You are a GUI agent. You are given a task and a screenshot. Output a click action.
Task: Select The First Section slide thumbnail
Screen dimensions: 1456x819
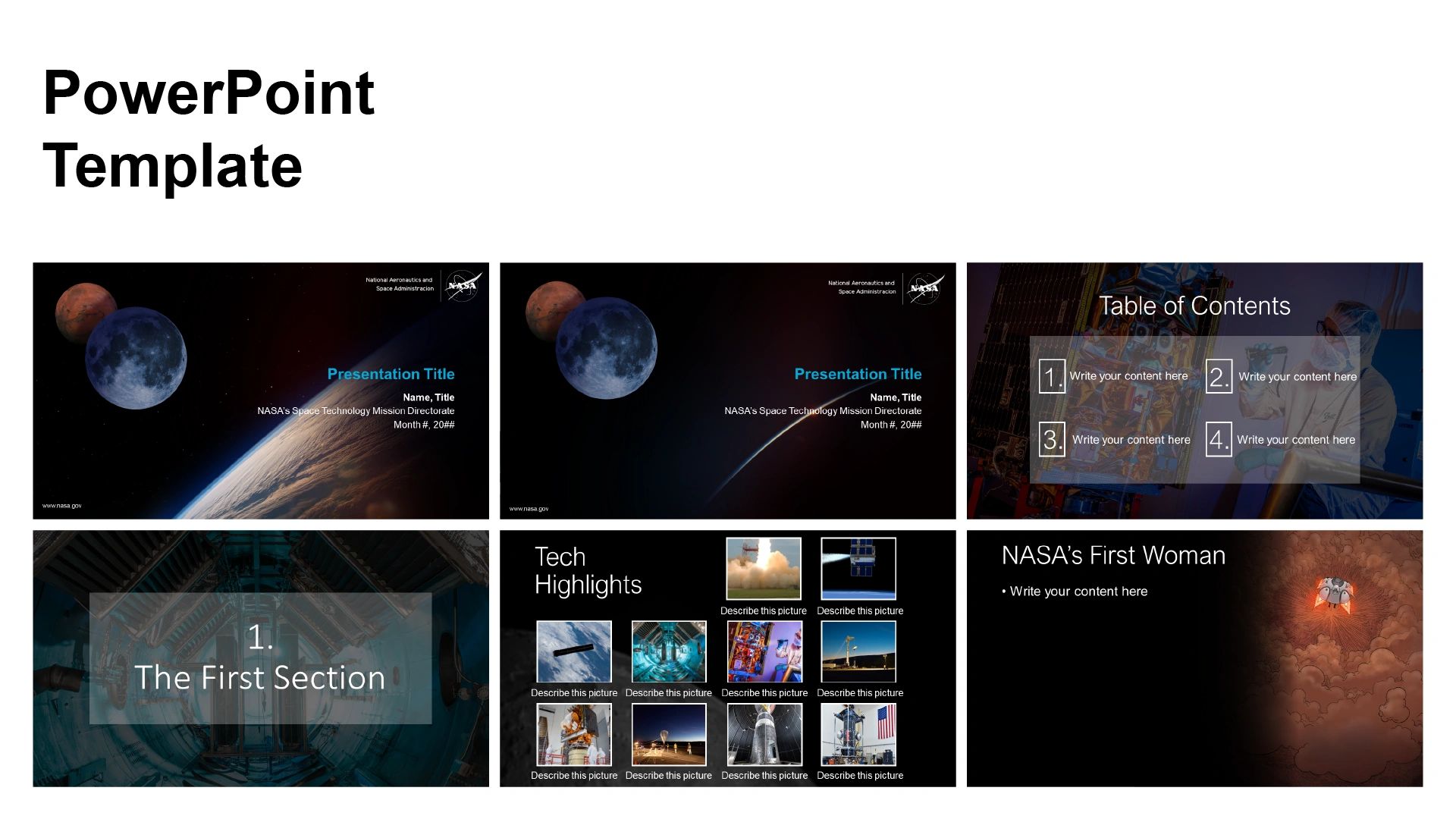[x=260, y=657]
